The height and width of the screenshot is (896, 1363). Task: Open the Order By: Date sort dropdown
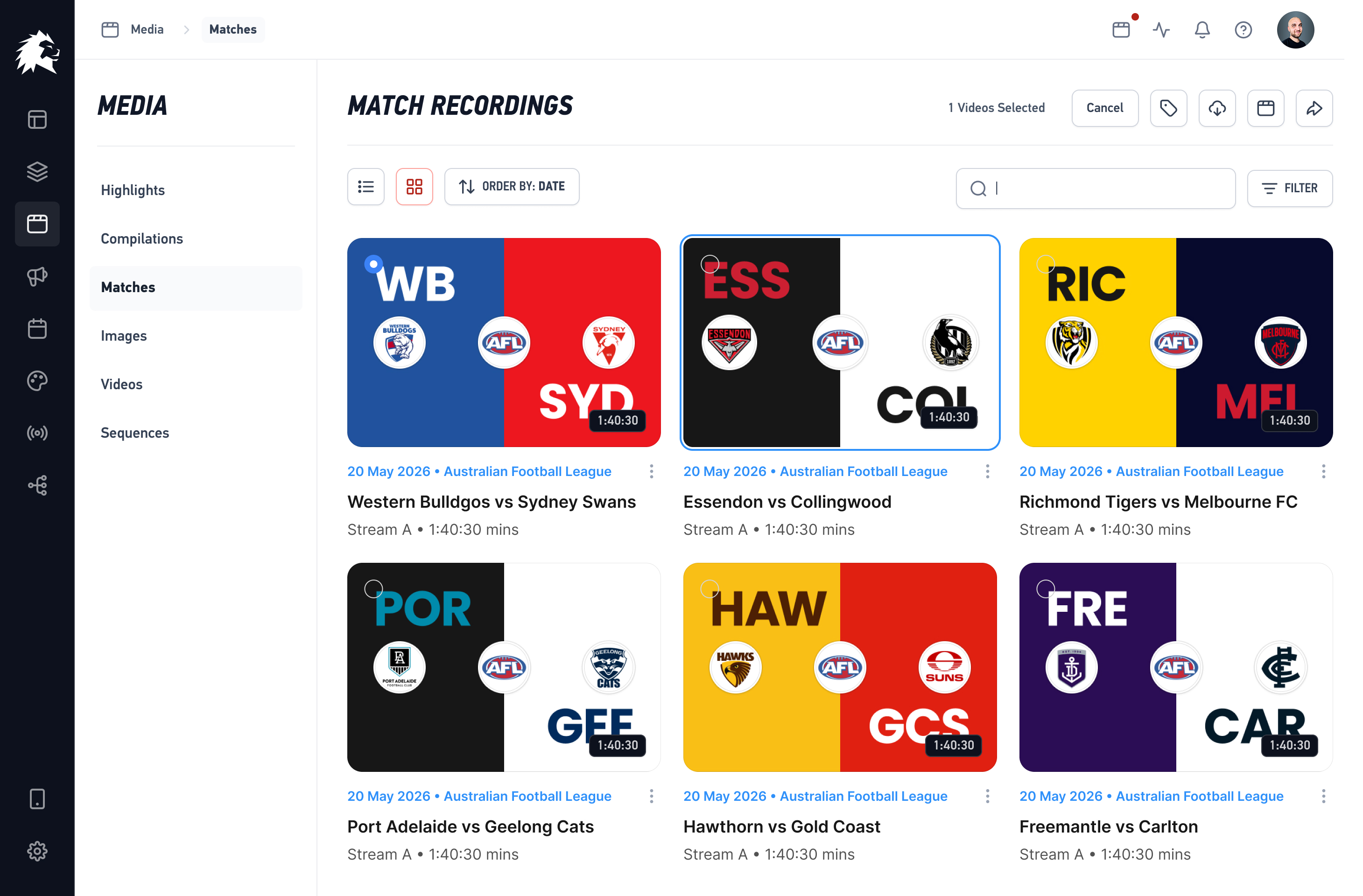[512, 187]
